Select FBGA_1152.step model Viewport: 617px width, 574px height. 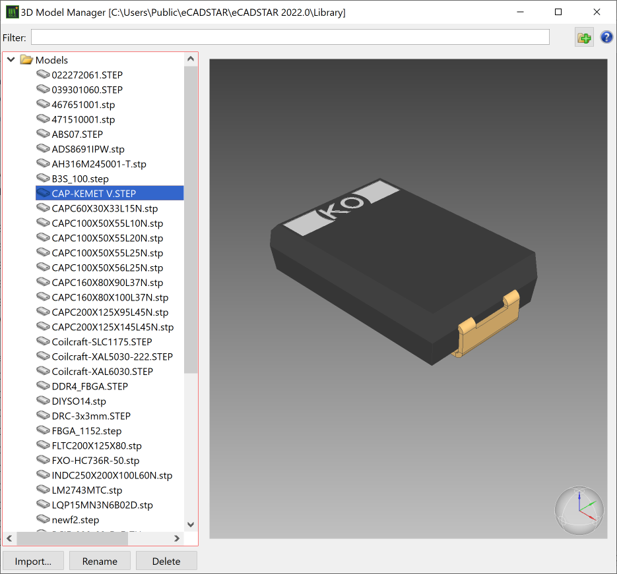tap(87, 431)
